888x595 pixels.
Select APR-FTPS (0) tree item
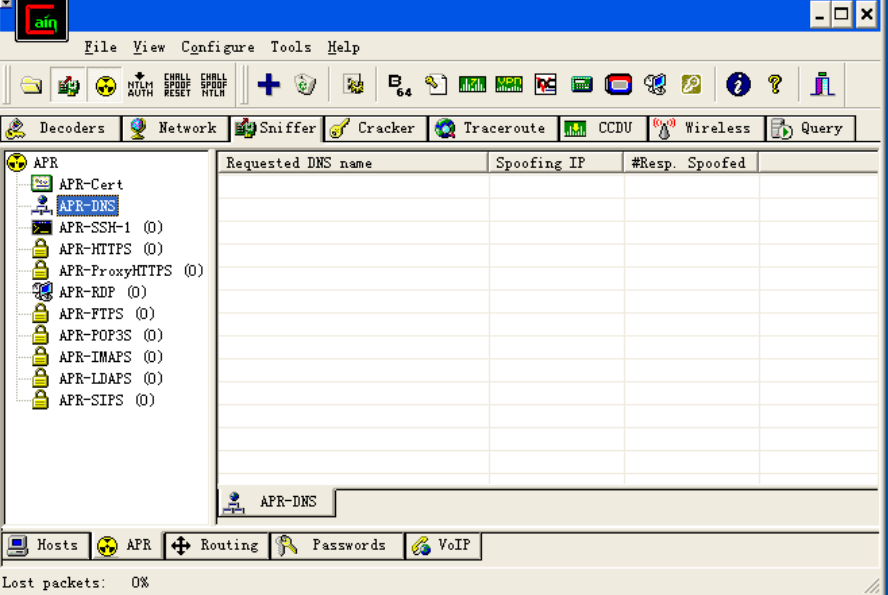106,314
